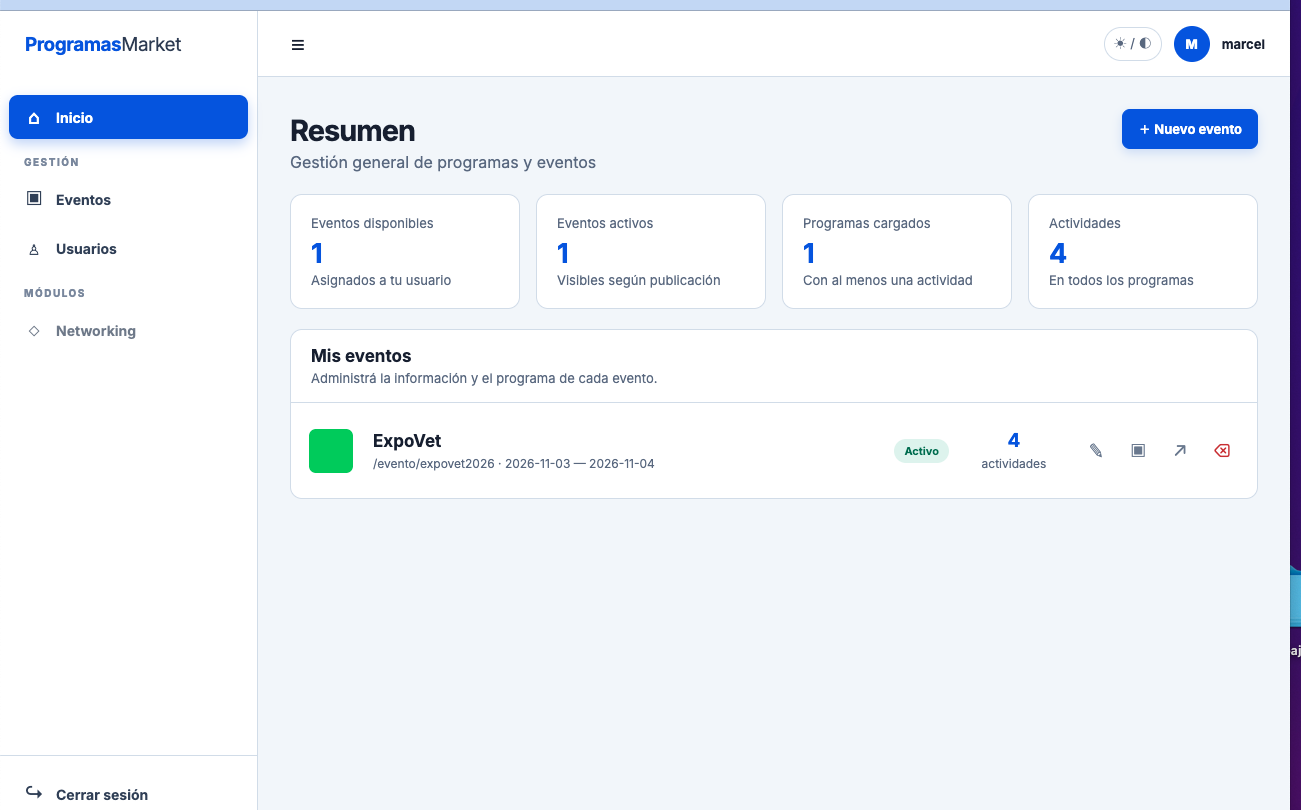Open ExpoVet via the arrow icon
This screenshot has height=810, width=1301.
tap(1180, 451)
